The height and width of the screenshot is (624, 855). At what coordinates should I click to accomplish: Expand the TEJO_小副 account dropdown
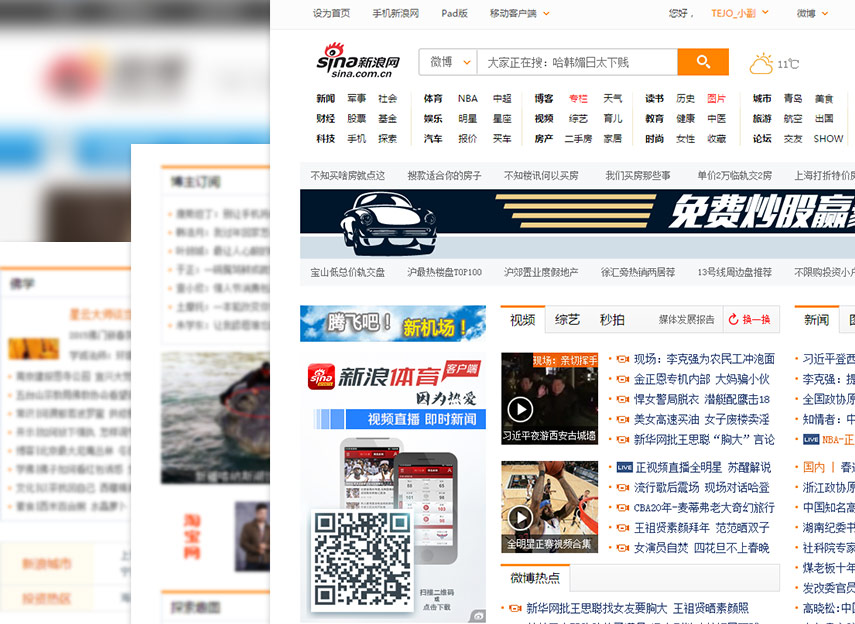[x=739, y=13]
